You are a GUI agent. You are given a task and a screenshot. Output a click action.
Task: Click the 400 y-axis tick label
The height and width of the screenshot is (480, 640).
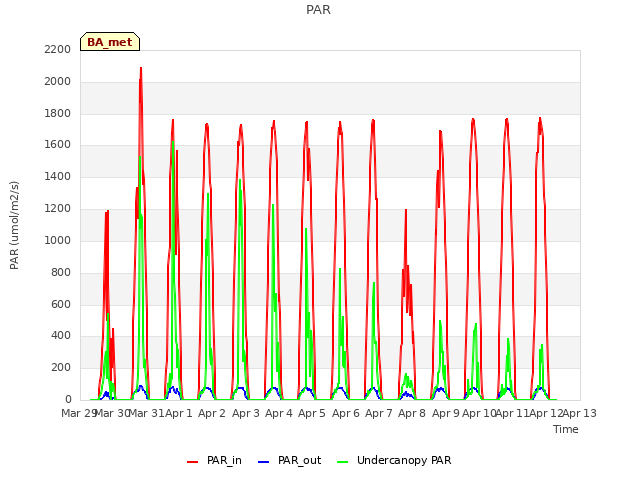pos(61,336)
